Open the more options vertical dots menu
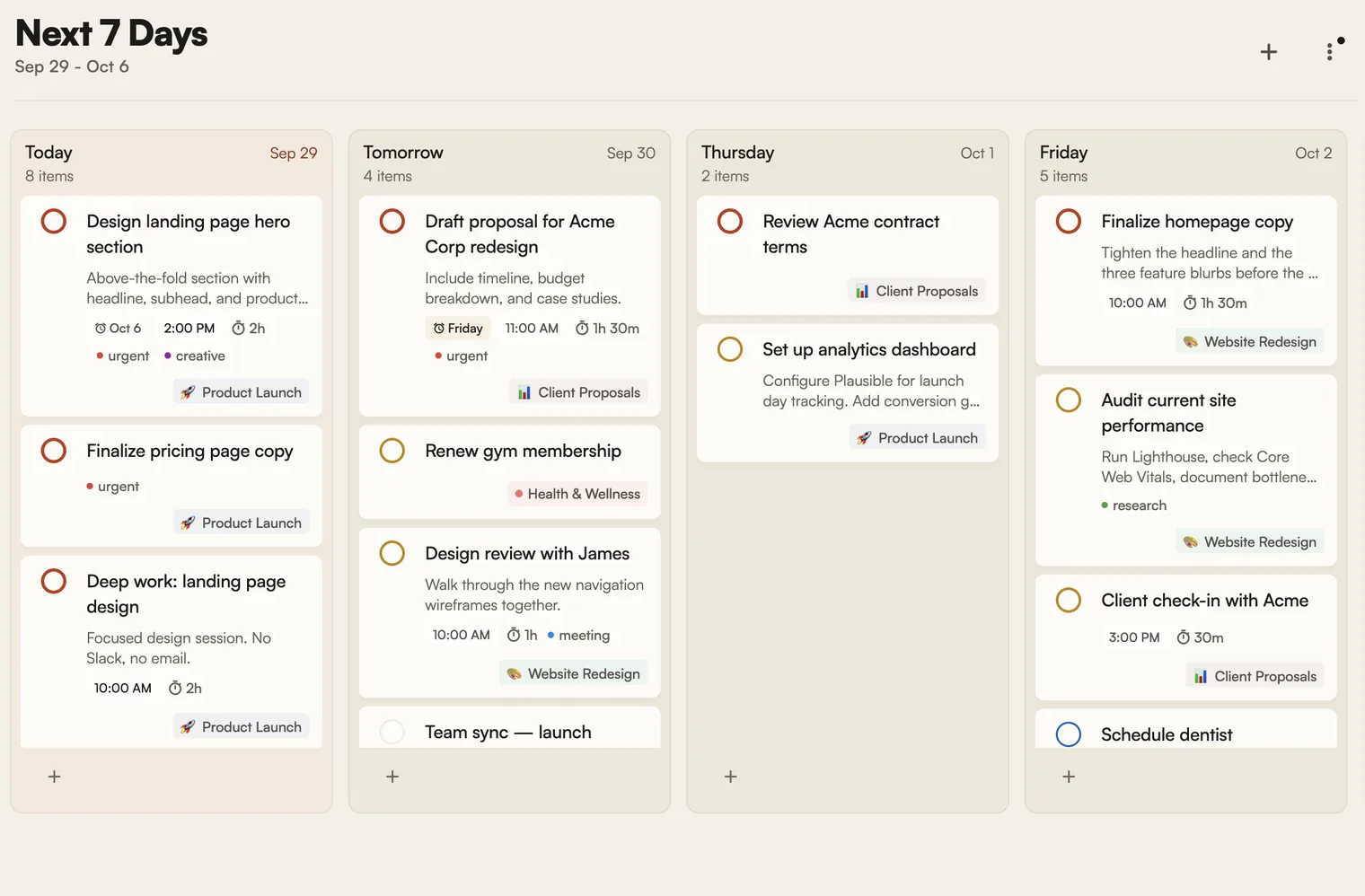This screenshot has width=1365, height=896. (1329, 52)
